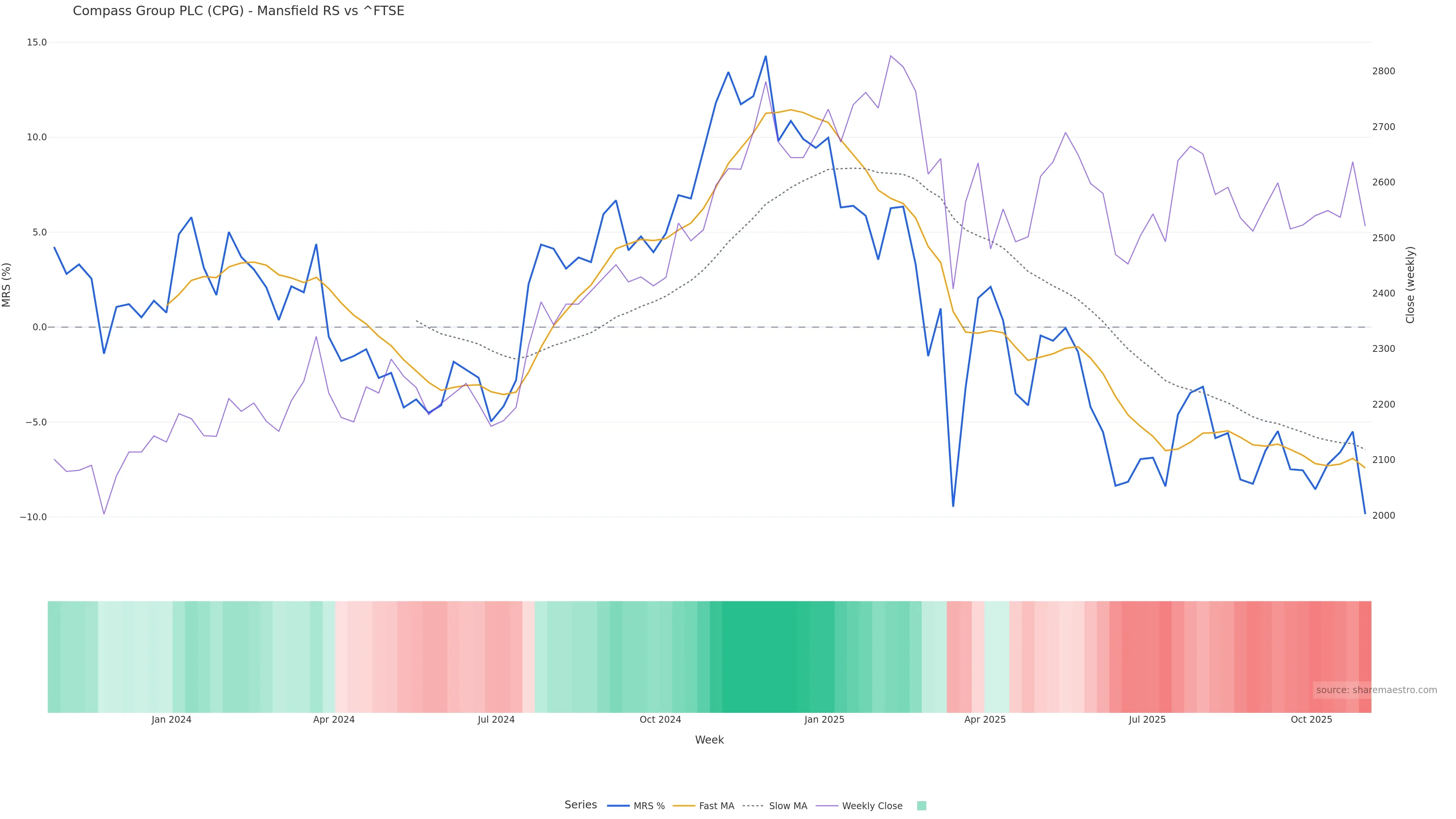Click the dotted Slow MA legend line
1456x819 pixels.
(x=753, y=806)
